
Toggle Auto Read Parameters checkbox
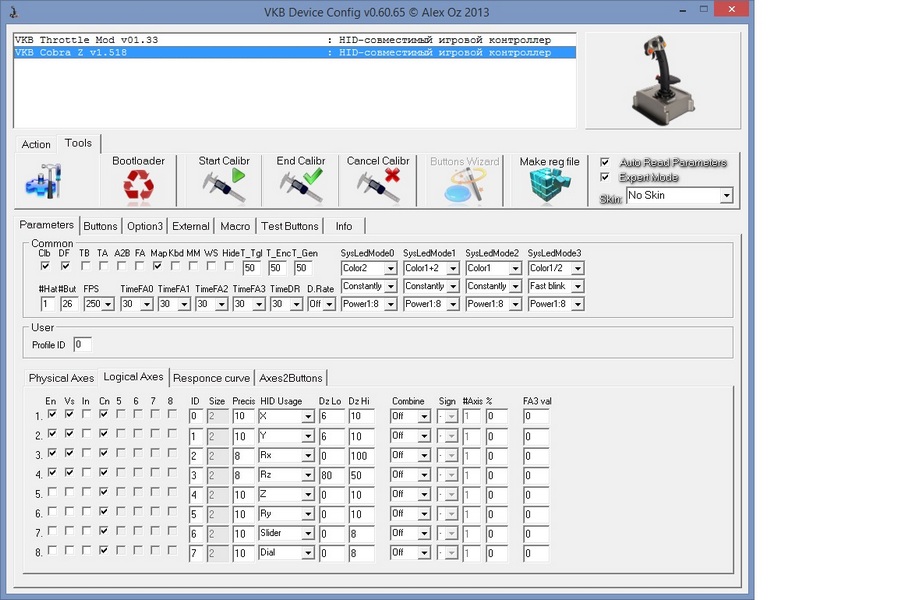click(604, 163)
